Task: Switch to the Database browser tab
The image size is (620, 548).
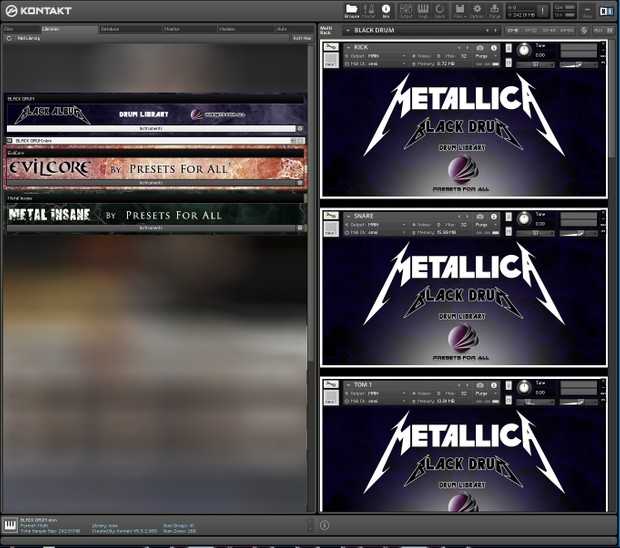Action: 130,29
